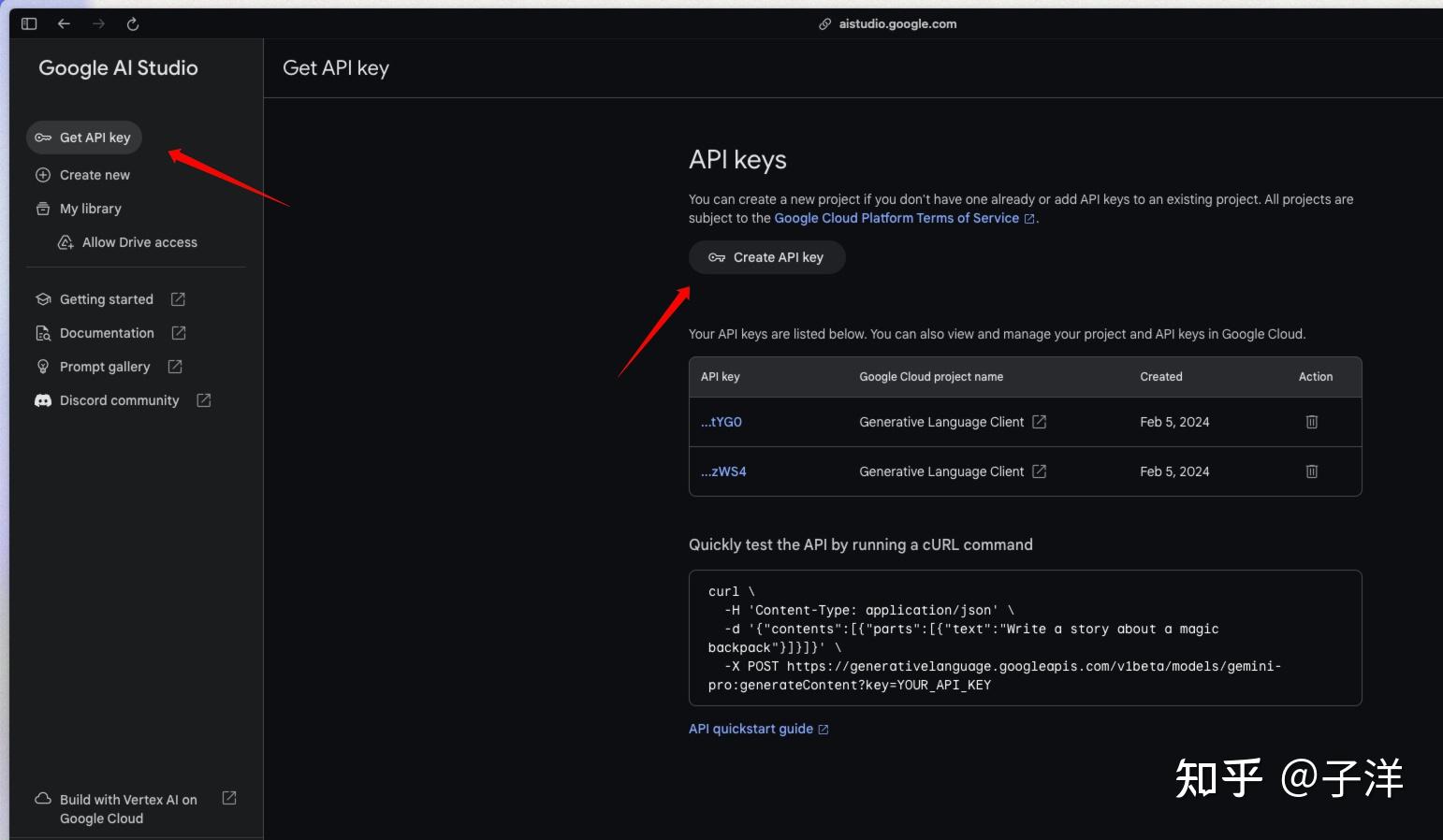Reload the page with the refresh icon
1443x840 pixels.
tap(133, 24)
